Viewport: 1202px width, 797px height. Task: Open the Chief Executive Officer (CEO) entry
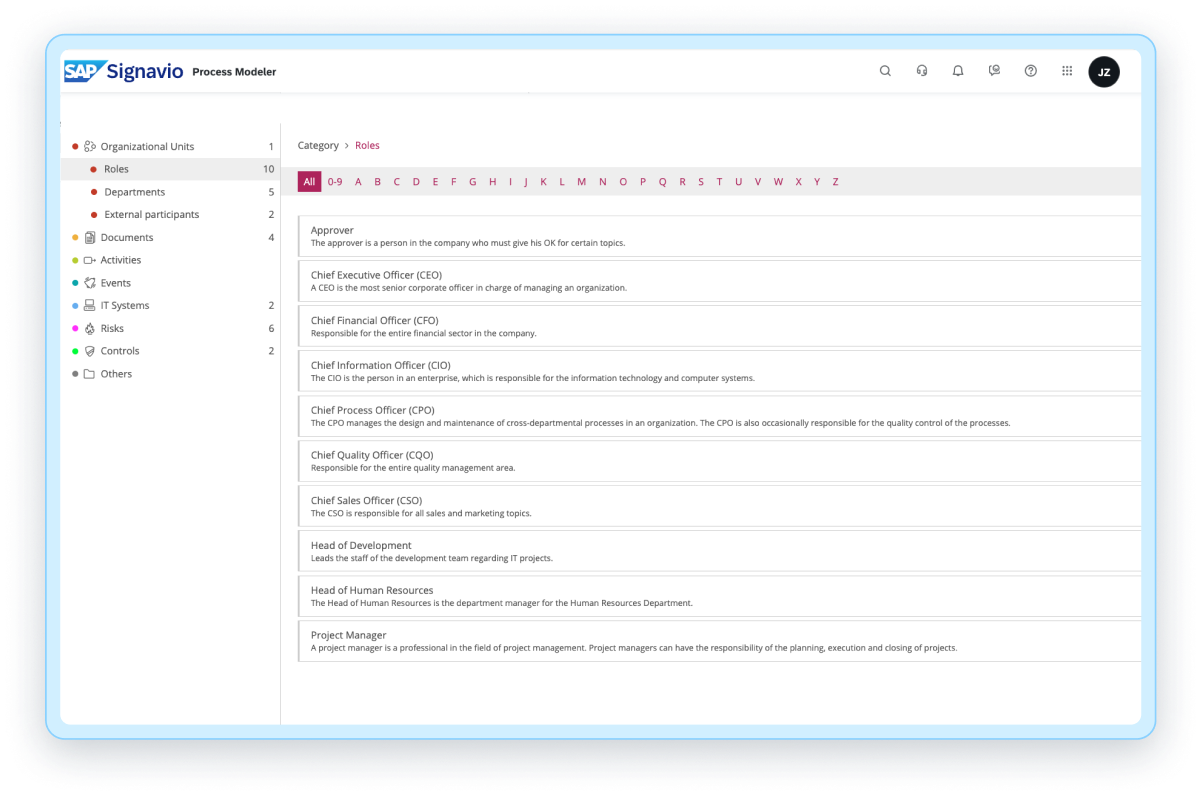[376, 275]
